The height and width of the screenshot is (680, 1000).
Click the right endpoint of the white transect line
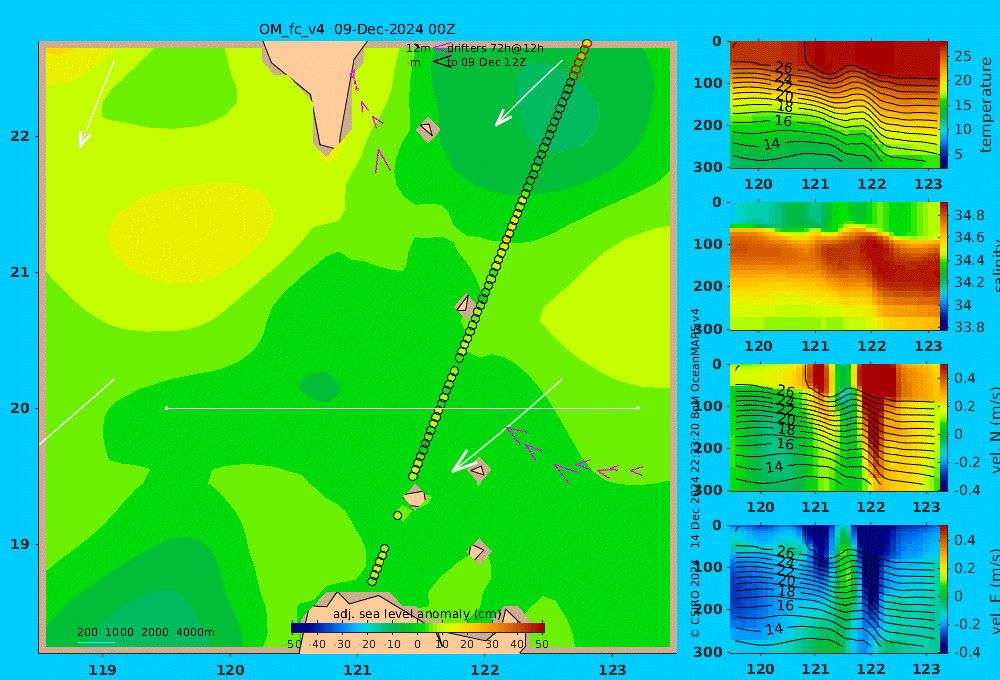click(638, 408)
